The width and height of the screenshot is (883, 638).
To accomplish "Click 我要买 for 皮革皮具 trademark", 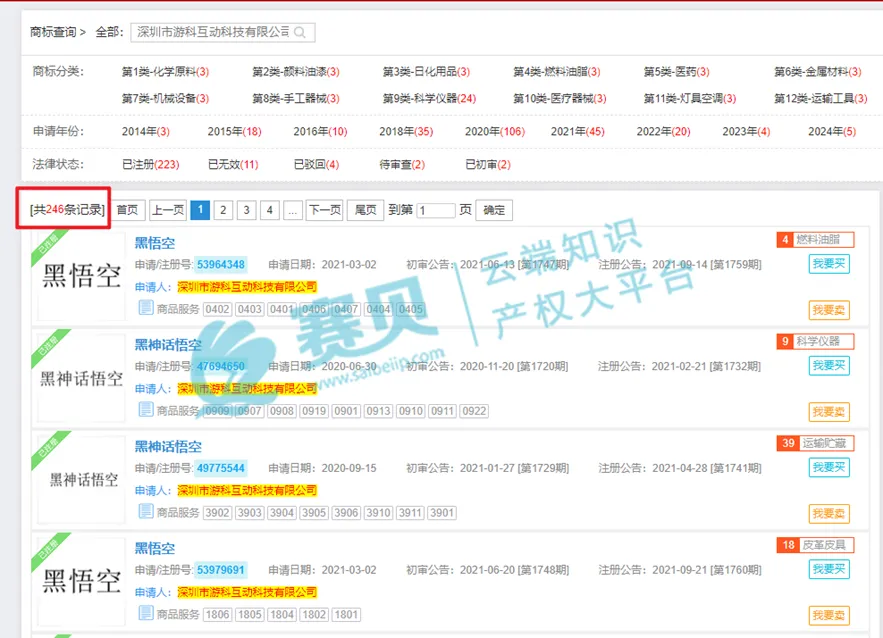I will pyautogui.click(x=829, y=569).
